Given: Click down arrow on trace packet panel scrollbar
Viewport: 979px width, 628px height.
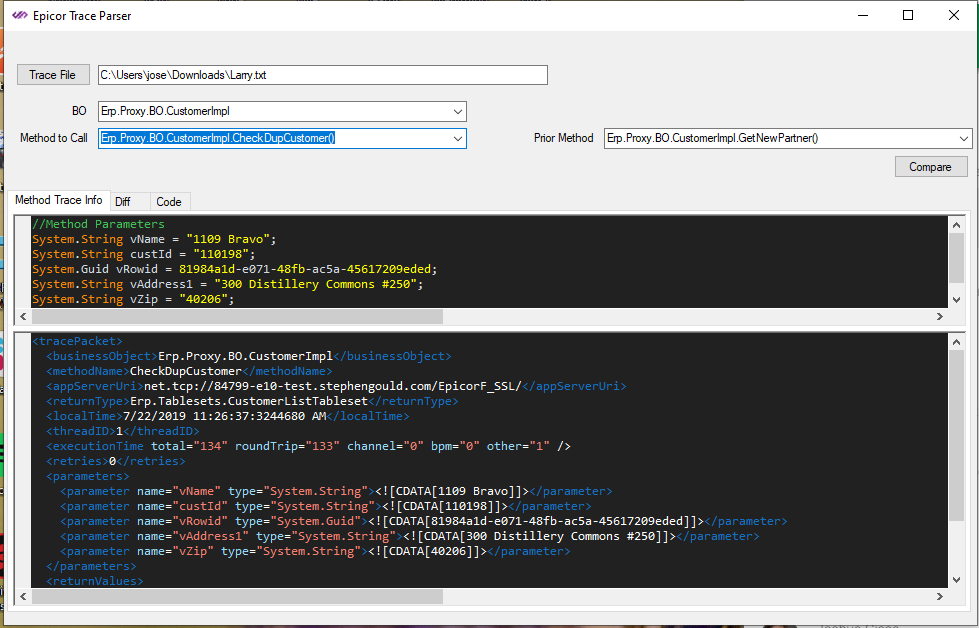Looking at the screenshot, I should click(x=956, y=580).
